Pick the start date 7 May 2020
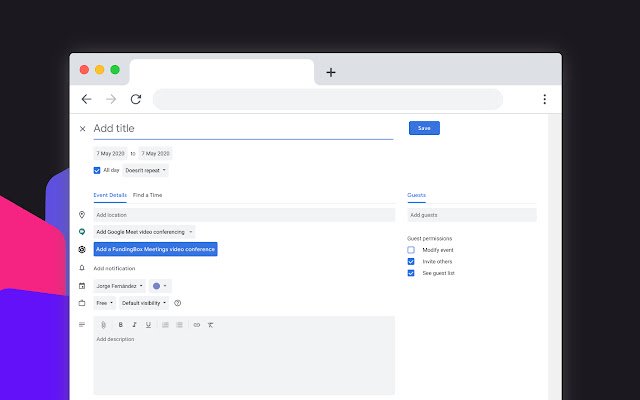Viewport: 640px width, 400px height. (x=110, y=153)
